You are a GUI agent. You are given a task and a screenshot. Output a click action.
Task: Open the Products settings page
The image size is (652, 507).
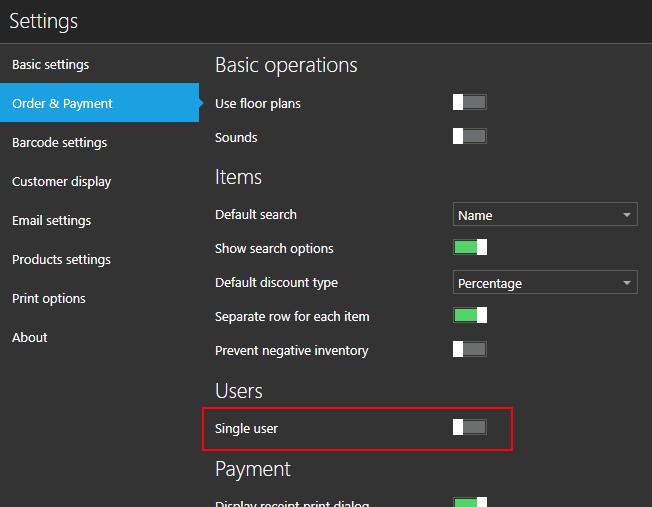pos(61,260)
